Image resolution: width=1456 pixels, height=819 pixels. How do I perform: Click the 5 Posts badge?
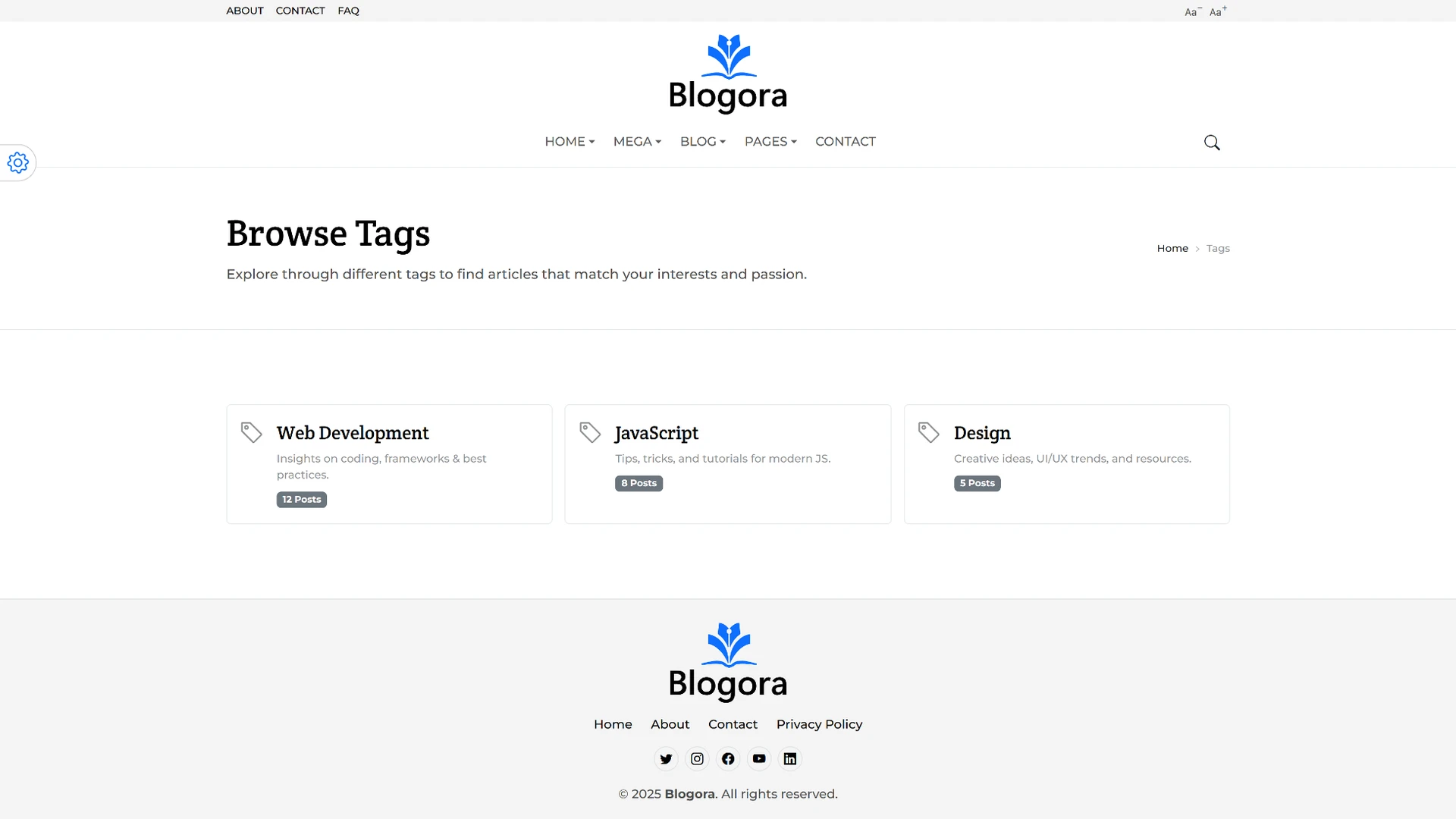(977, 483)
